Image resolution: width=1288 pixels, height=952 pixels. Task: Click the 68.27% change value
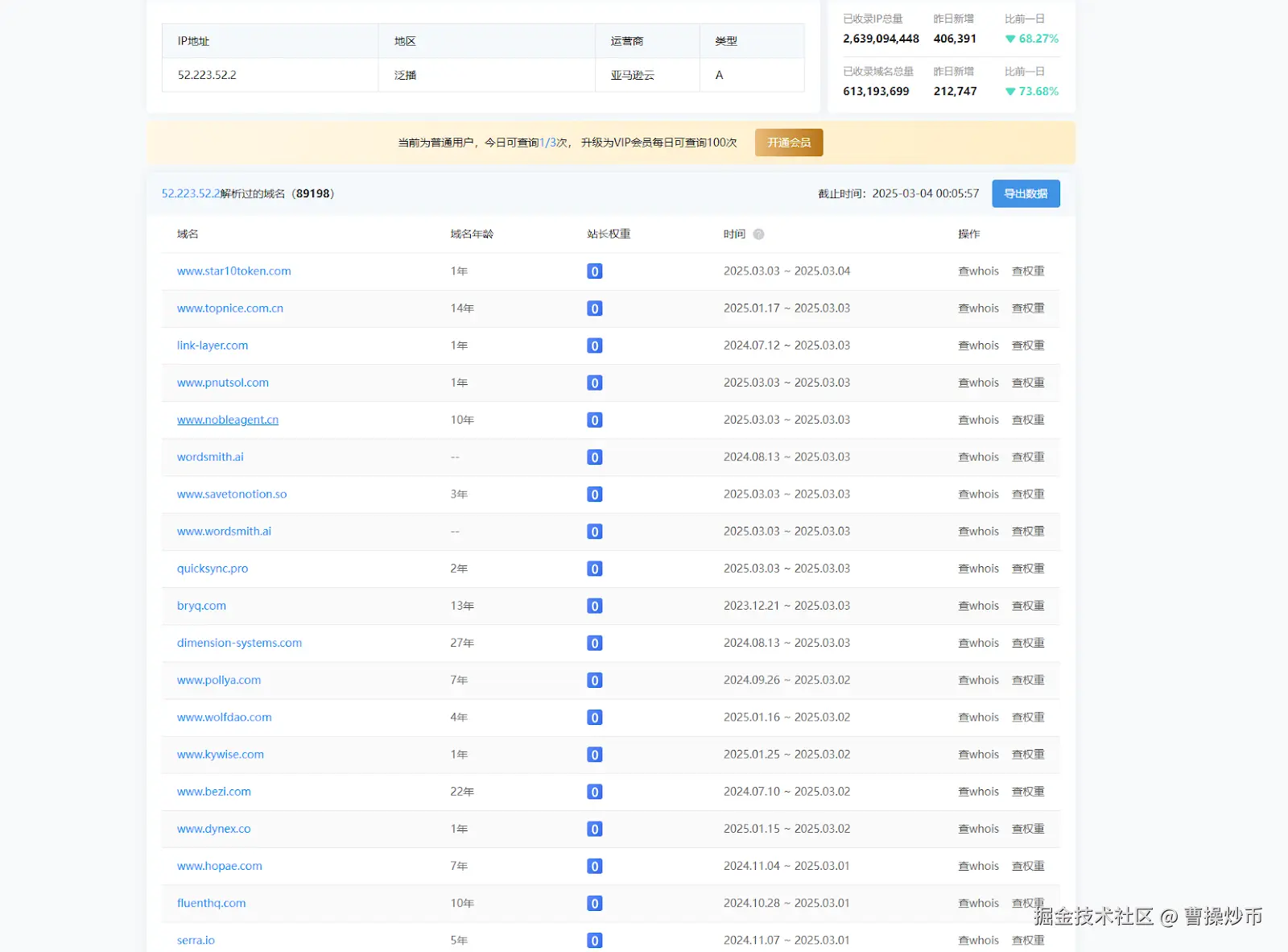[1038, 39]
